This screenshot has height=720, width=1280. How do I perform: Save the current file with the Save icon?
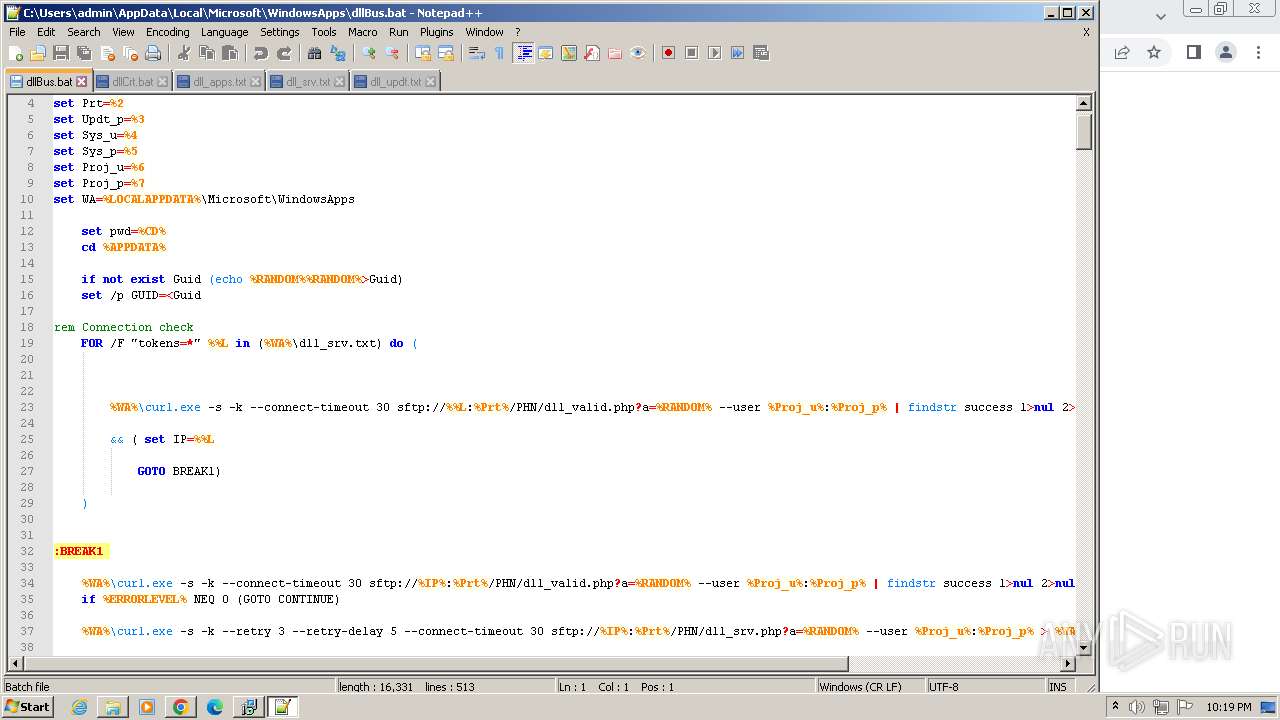pyautogui.click(x=61, y=53)
